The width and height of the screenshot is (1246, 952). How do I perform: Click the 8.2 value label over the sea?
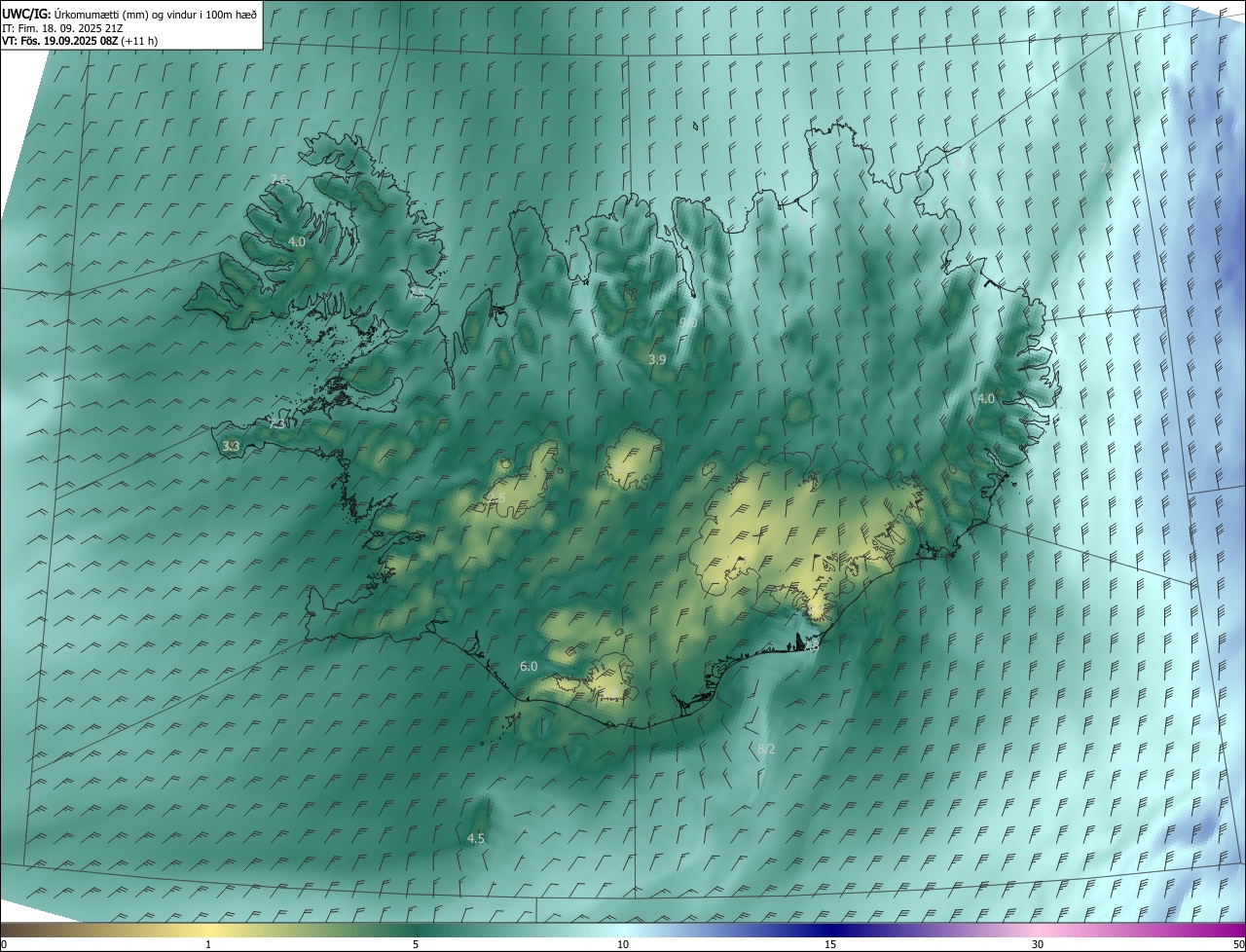[766, 749]
